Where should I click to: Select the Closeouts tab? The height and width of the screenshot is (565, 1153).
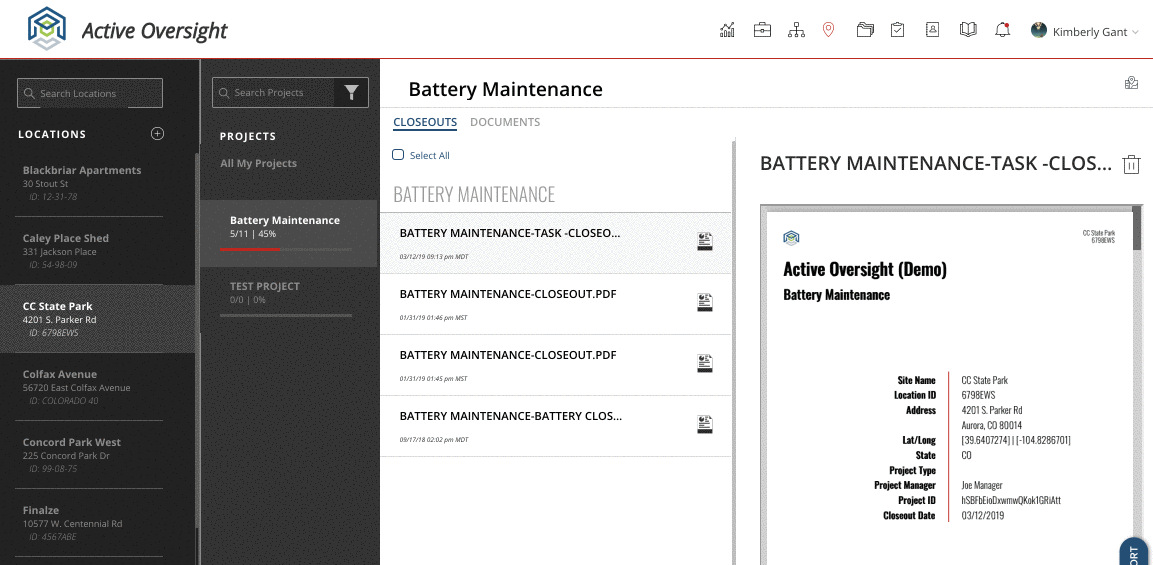[425, 122]
